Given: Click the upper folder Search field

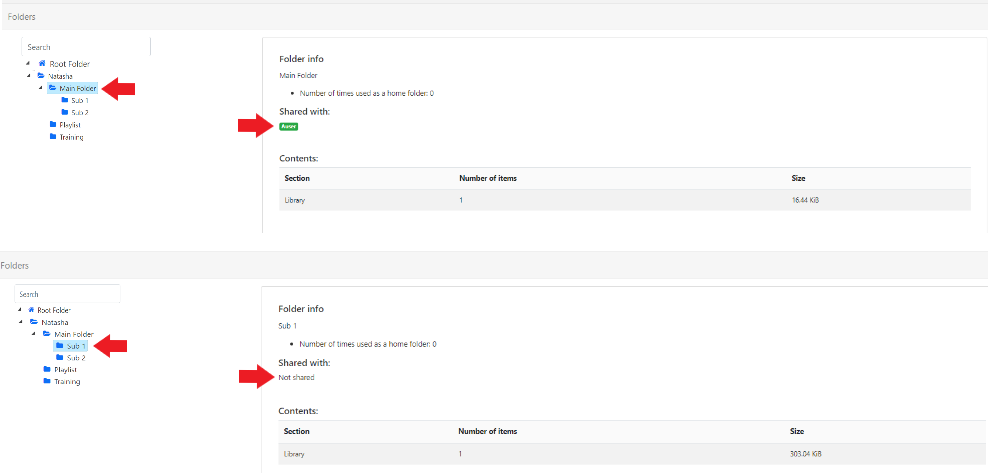Looking at the screenshot, I should (87, 47).
